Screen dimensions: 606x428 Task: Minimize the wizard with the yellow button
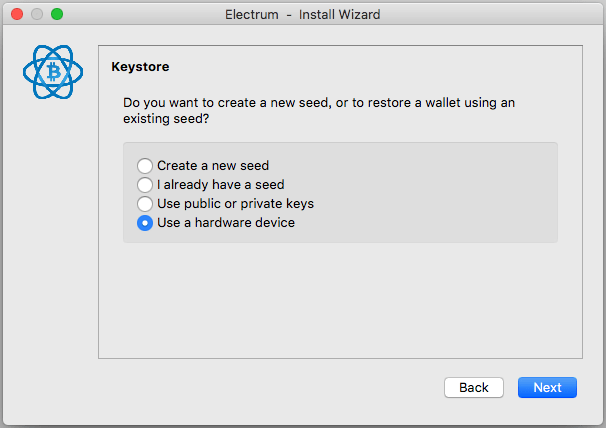pyautogui.click(x=37, y=15)
